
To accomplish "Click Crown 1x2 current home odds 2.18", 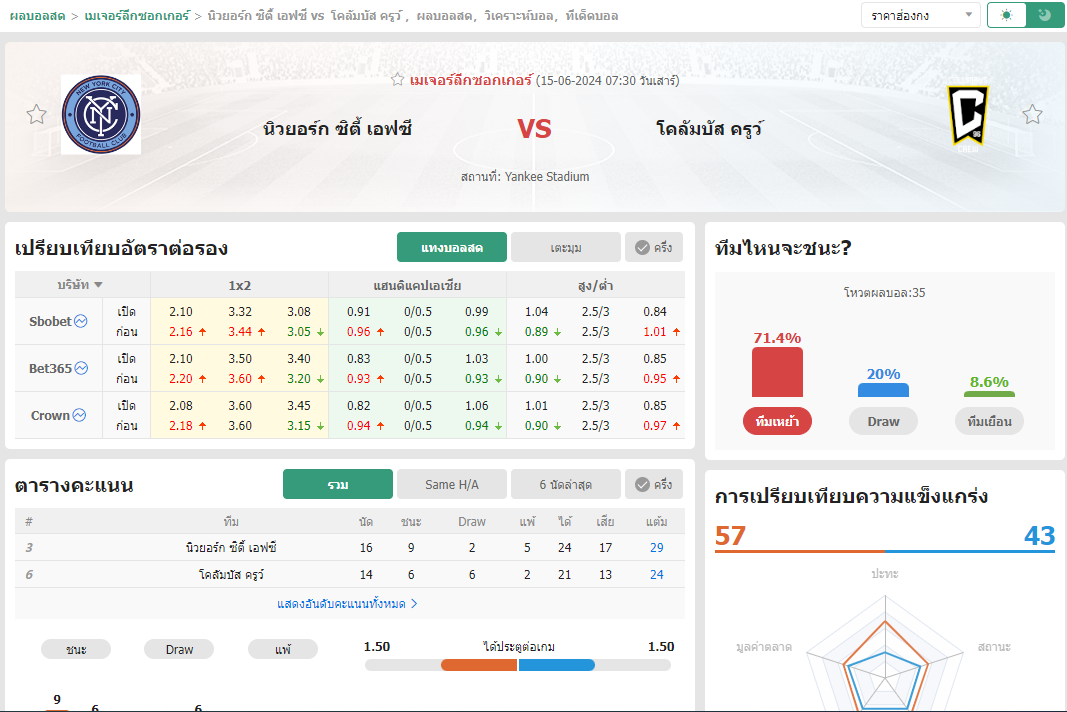I will [181, 425].
